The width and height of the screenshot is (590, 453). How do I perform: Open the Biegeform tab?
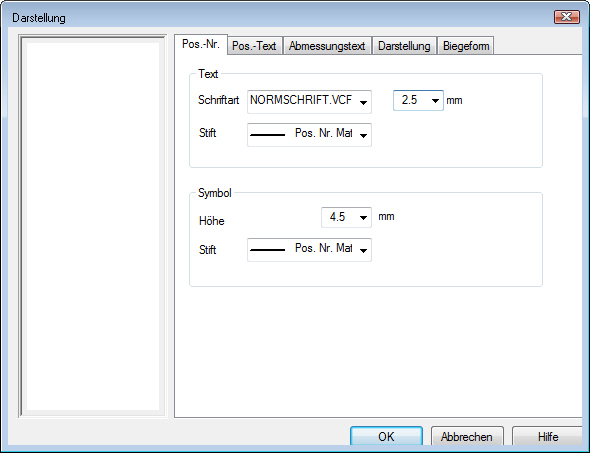pyautogui.click(x=466, y=46)
